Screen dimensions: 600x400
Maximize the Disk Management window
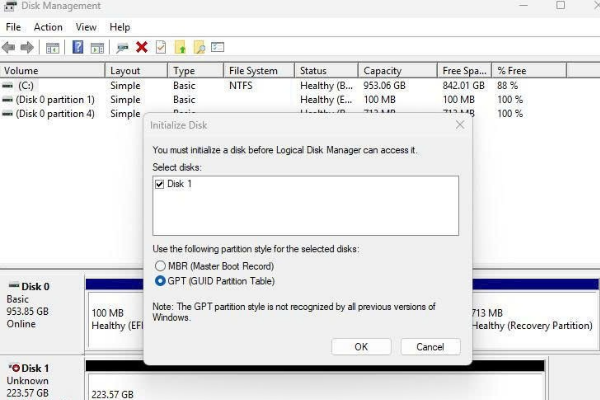[561, 5]
